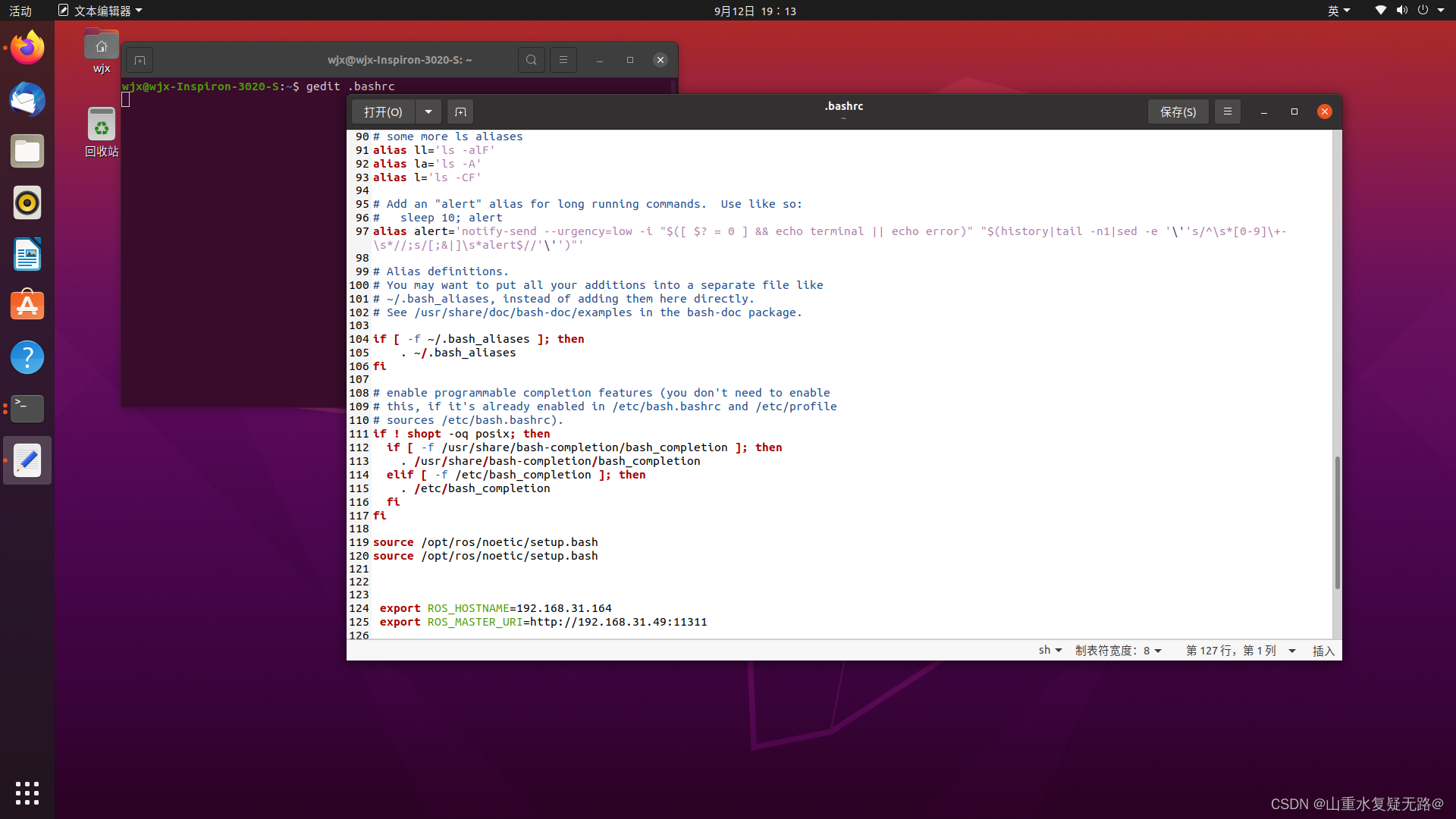Viewport: 1456px width, 819px height.
Task: Launch Thunderbird mail from the dock
Action: (27, 99)
